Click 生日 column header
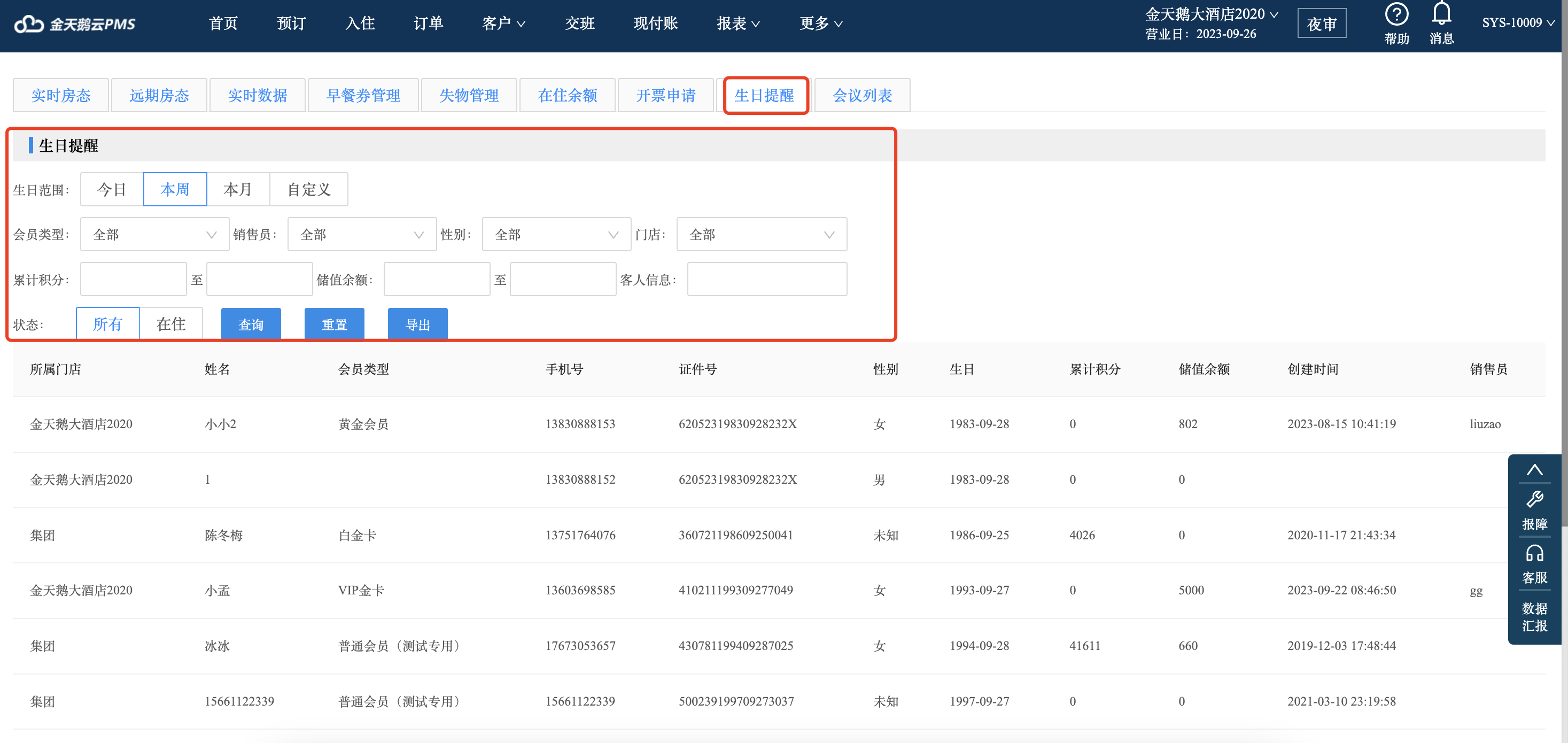 pos(962,369)
